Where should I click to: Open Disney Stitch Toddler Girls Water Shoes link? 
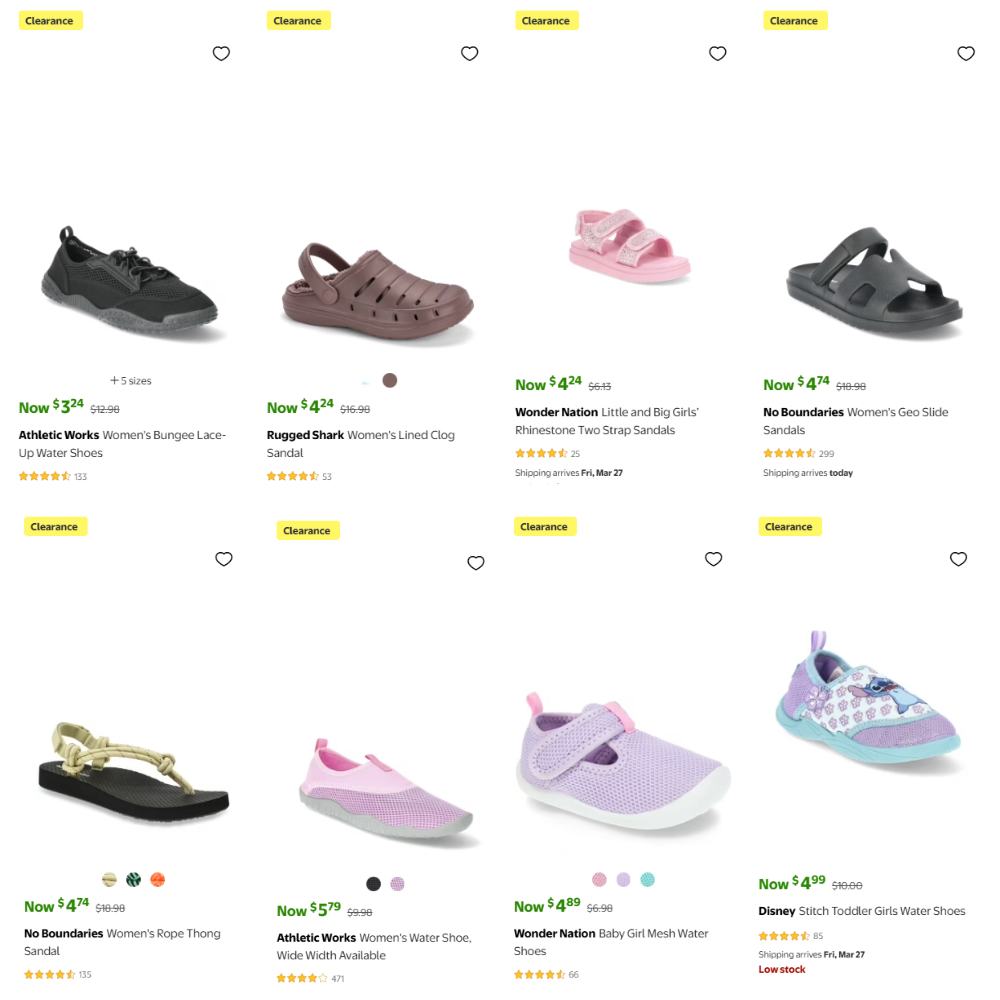862,911
